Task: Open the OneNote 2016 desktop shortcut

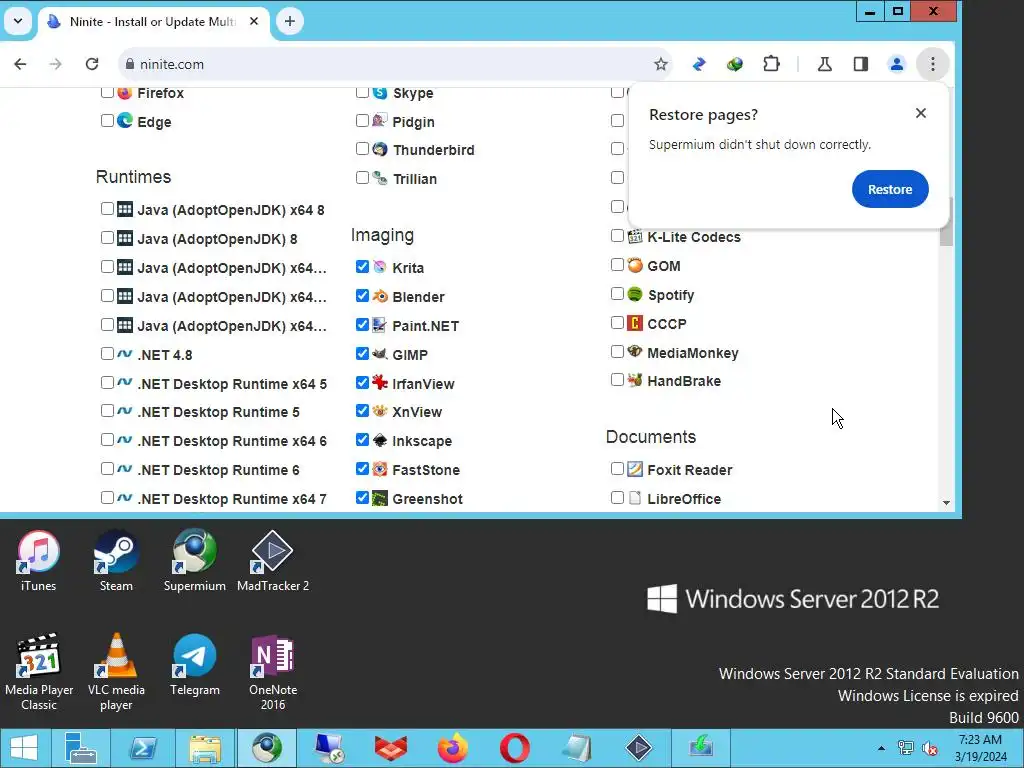Action: pyautogui.click(x=273, y=672)
